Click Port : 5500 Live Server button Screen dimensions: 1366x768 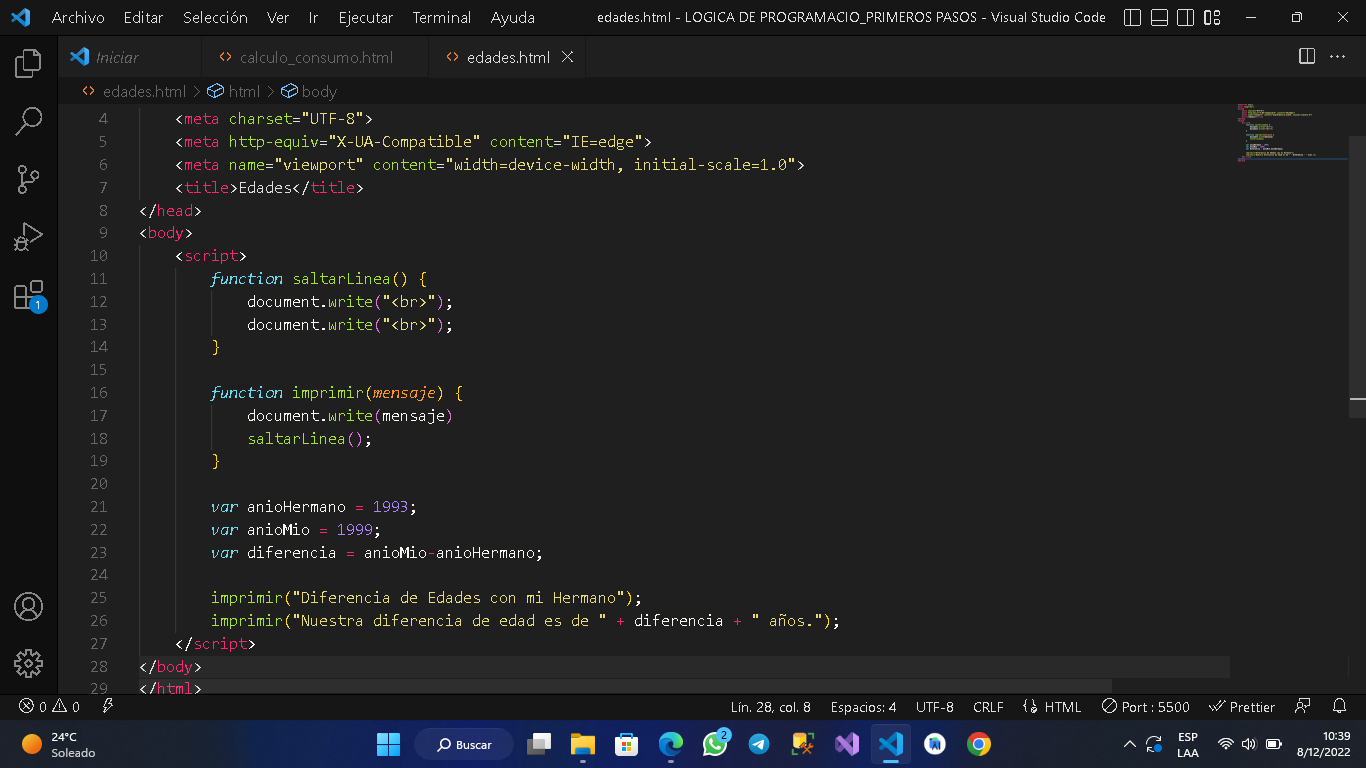click(1145, 706)
